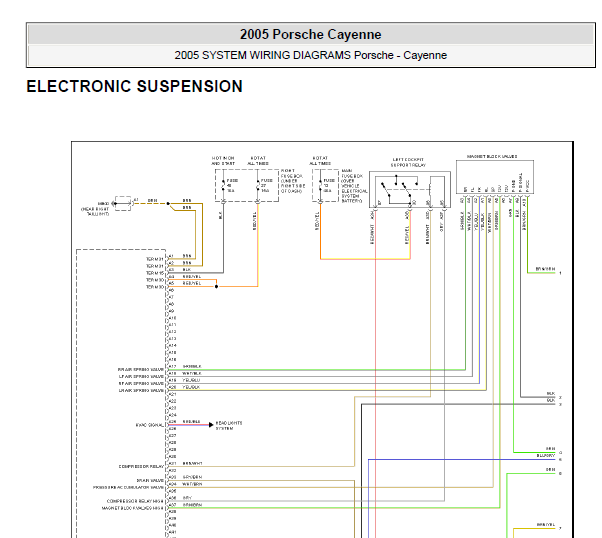The image size is (602, 538).
Task: Click the 'A10' connector pin number
Action: point(172,318)
